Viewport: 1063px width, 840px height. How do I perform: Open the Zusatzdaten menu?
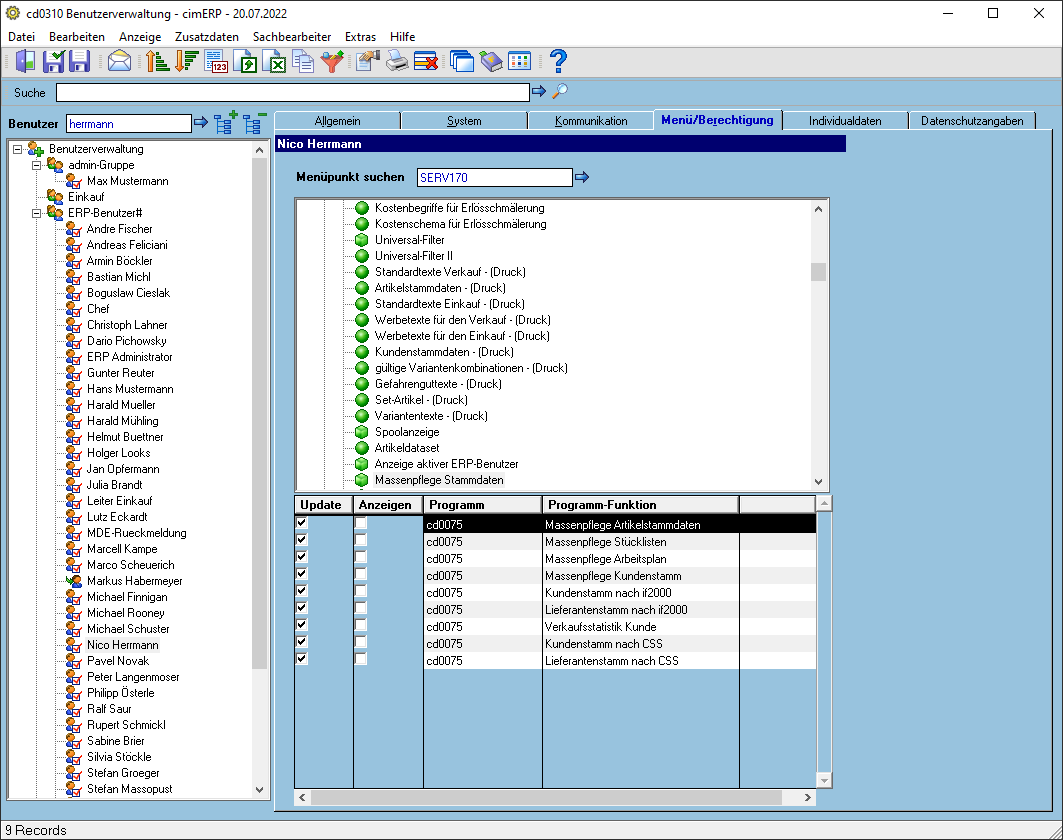click(207, 37)
